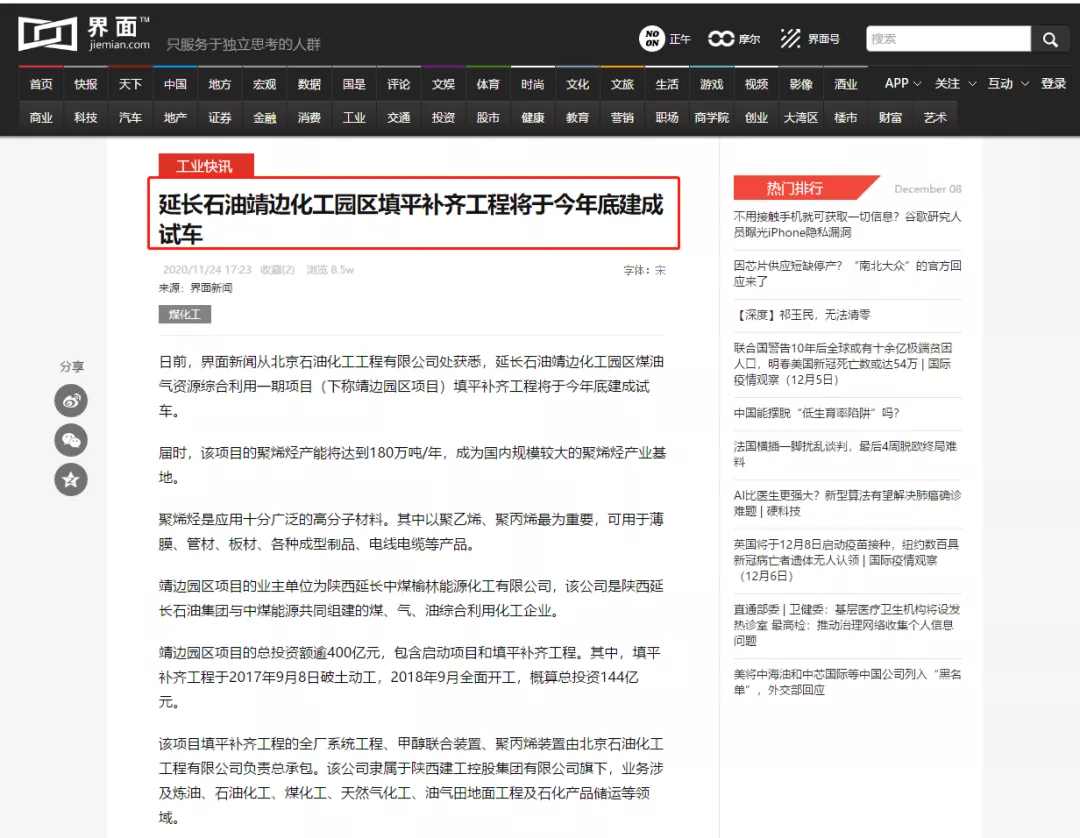Image resolution: width=1080 pixels, height=838 pixels.
Task: Open the 科技 nav item
Action: click(x=85, y=118)
